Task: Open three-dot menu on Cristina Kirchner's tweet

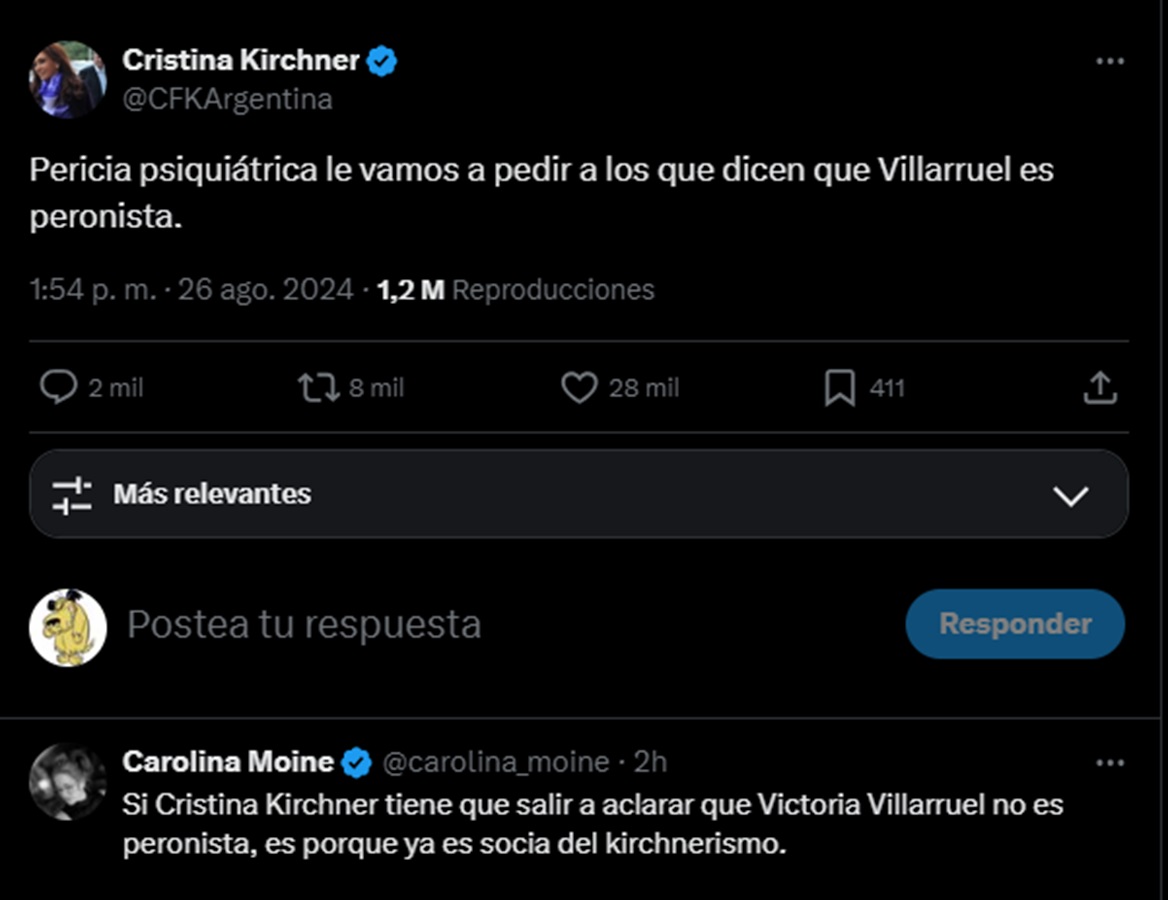Action: 1110,61
